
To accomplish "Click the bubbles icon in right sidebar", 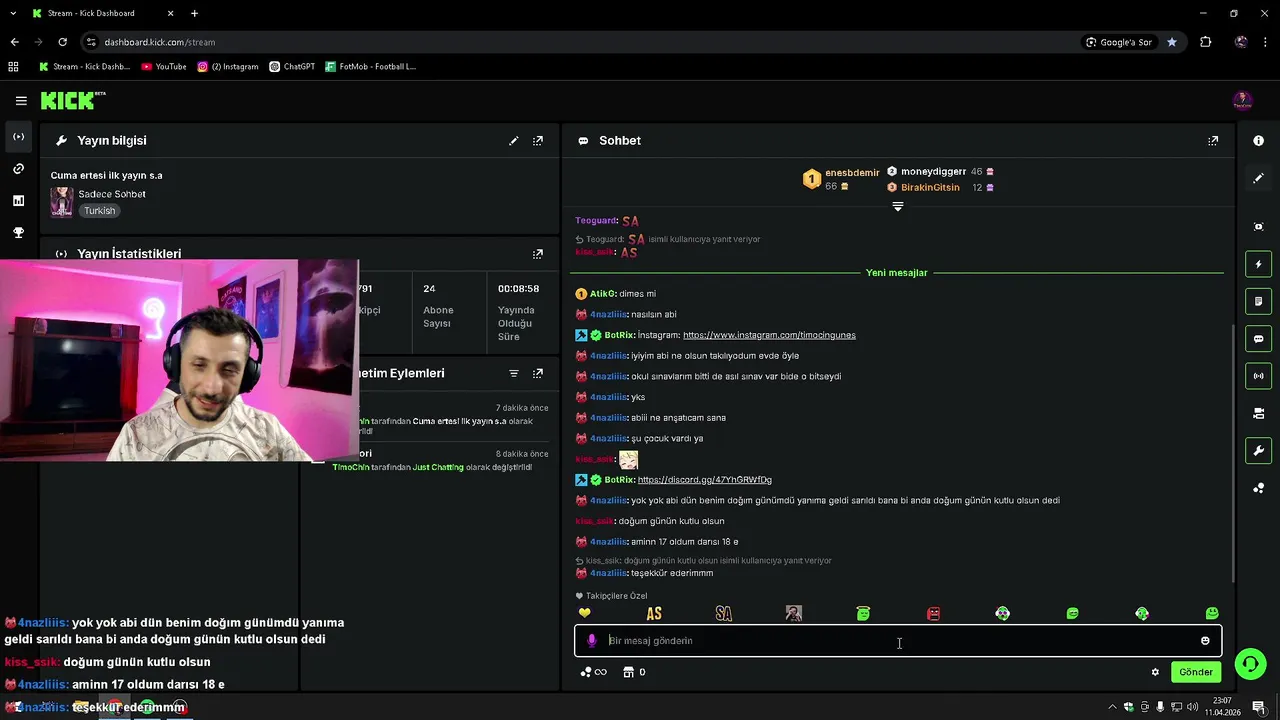I will click(x=1259, y=488).
